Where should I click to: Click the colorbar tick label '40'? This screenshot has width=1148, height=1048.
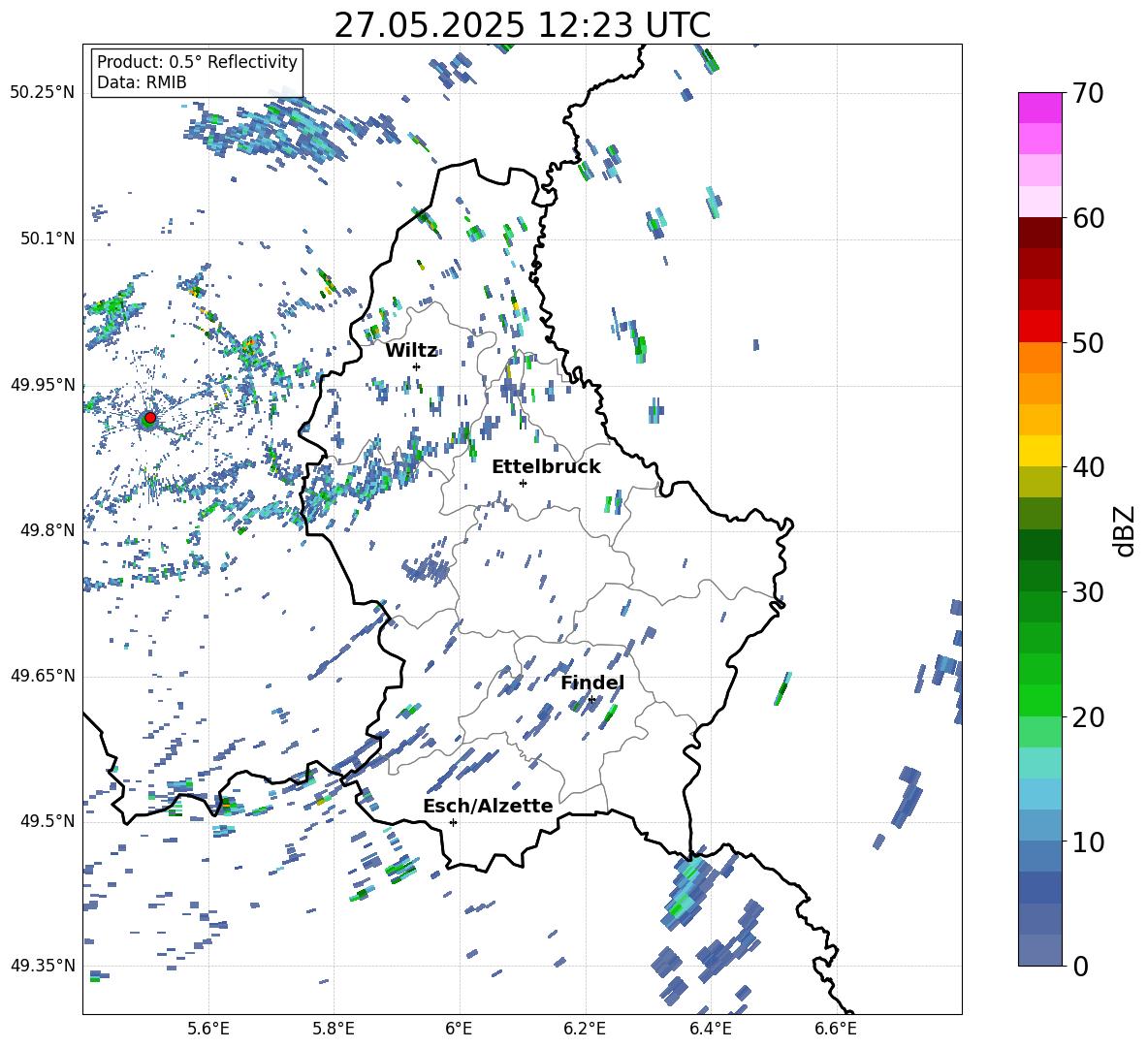click(x=1088, y=467)
